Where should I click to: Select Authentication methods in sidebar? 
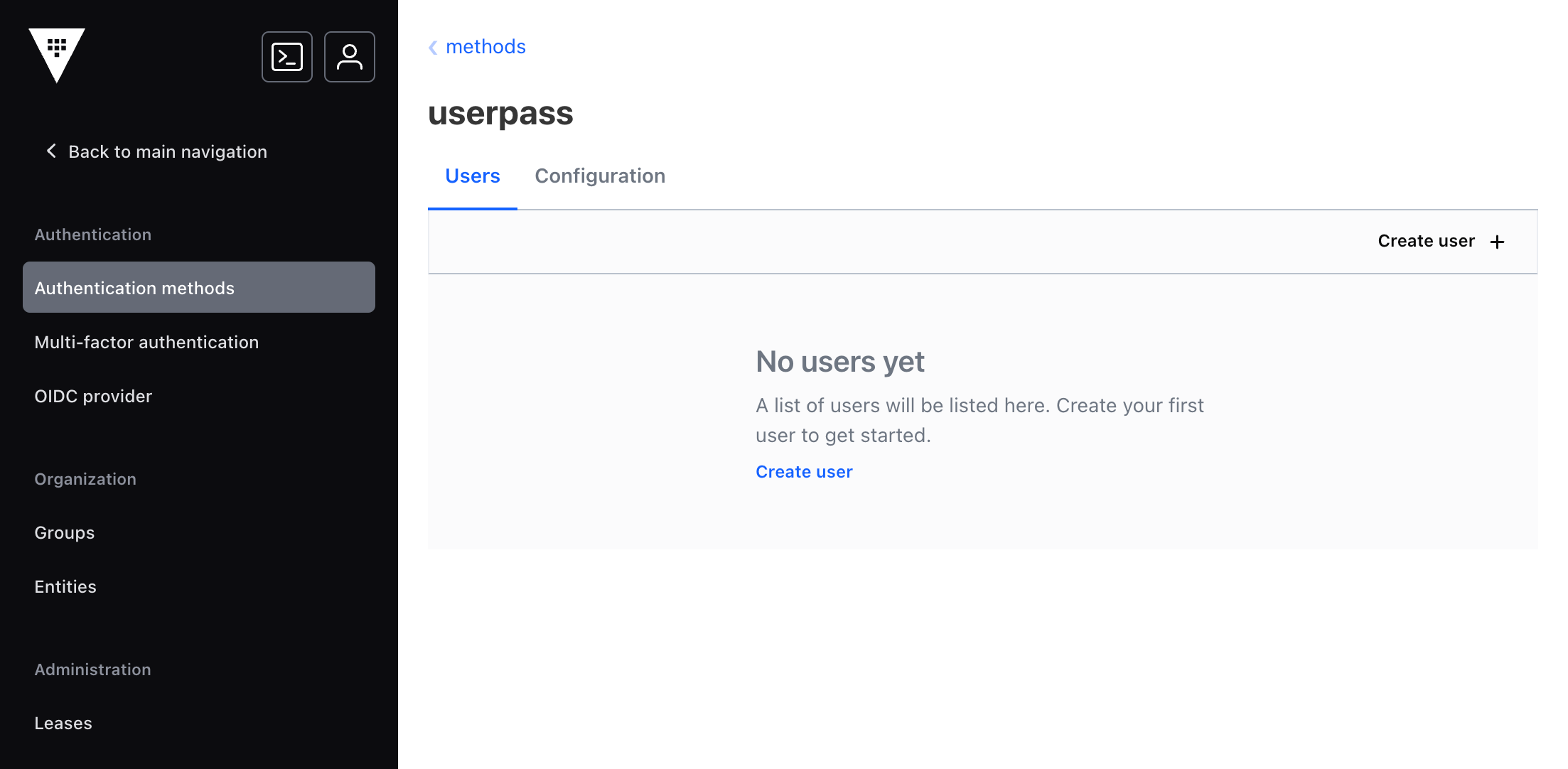click(x=199, y=287)
